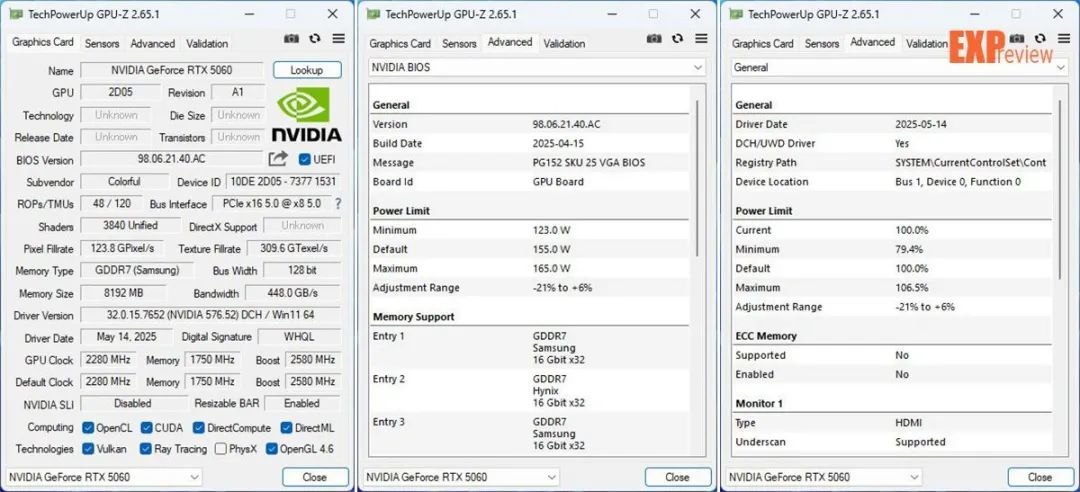Toggle the Vulkan checkbox
Viewport: 1080px width, 492px height.
(87, 449)
